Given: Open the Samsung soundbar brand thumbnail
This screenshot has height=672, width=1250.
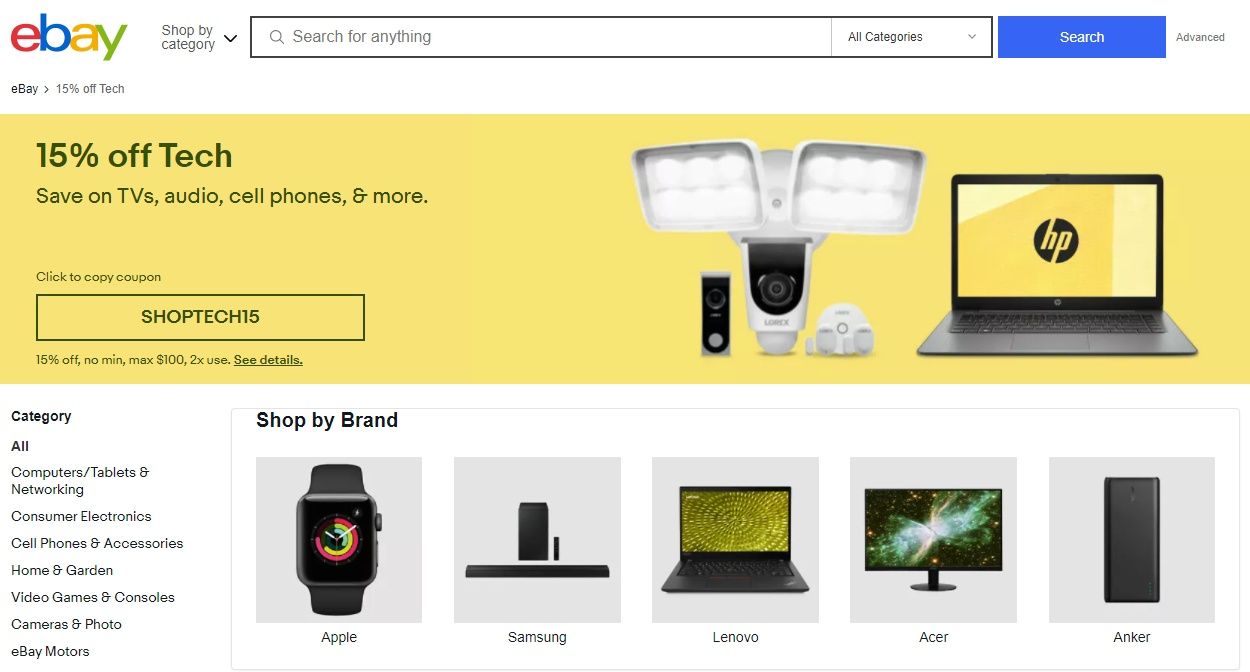Looking at the screenshot, I should 537,540.
